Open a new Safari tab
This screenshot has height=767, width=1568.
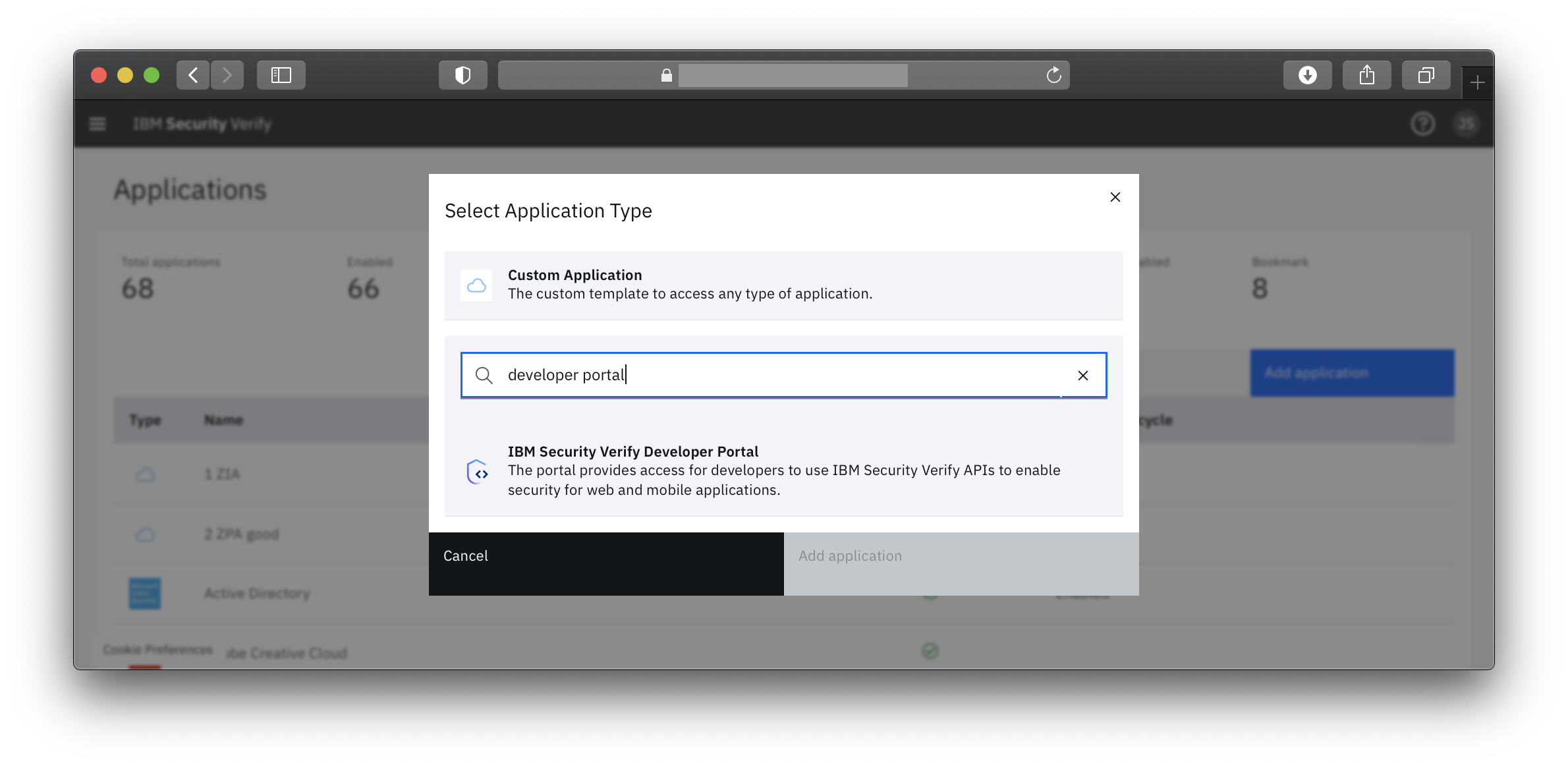click(1477, 83)
